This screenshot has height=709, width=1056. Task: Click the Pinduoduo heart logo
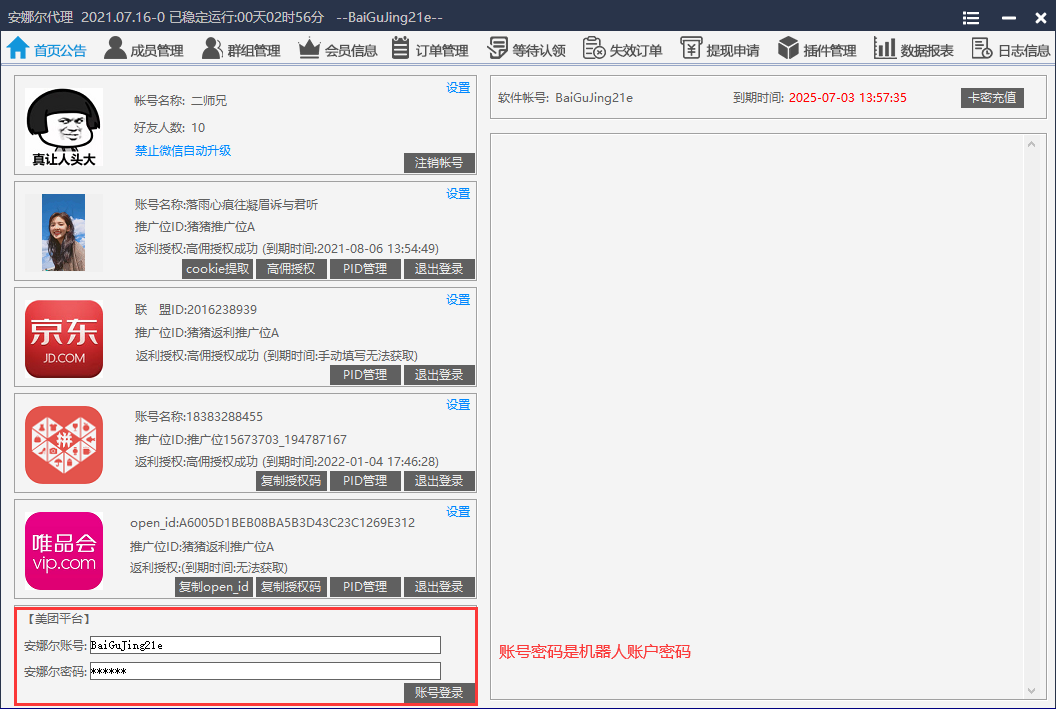click(x=64, y=445)
